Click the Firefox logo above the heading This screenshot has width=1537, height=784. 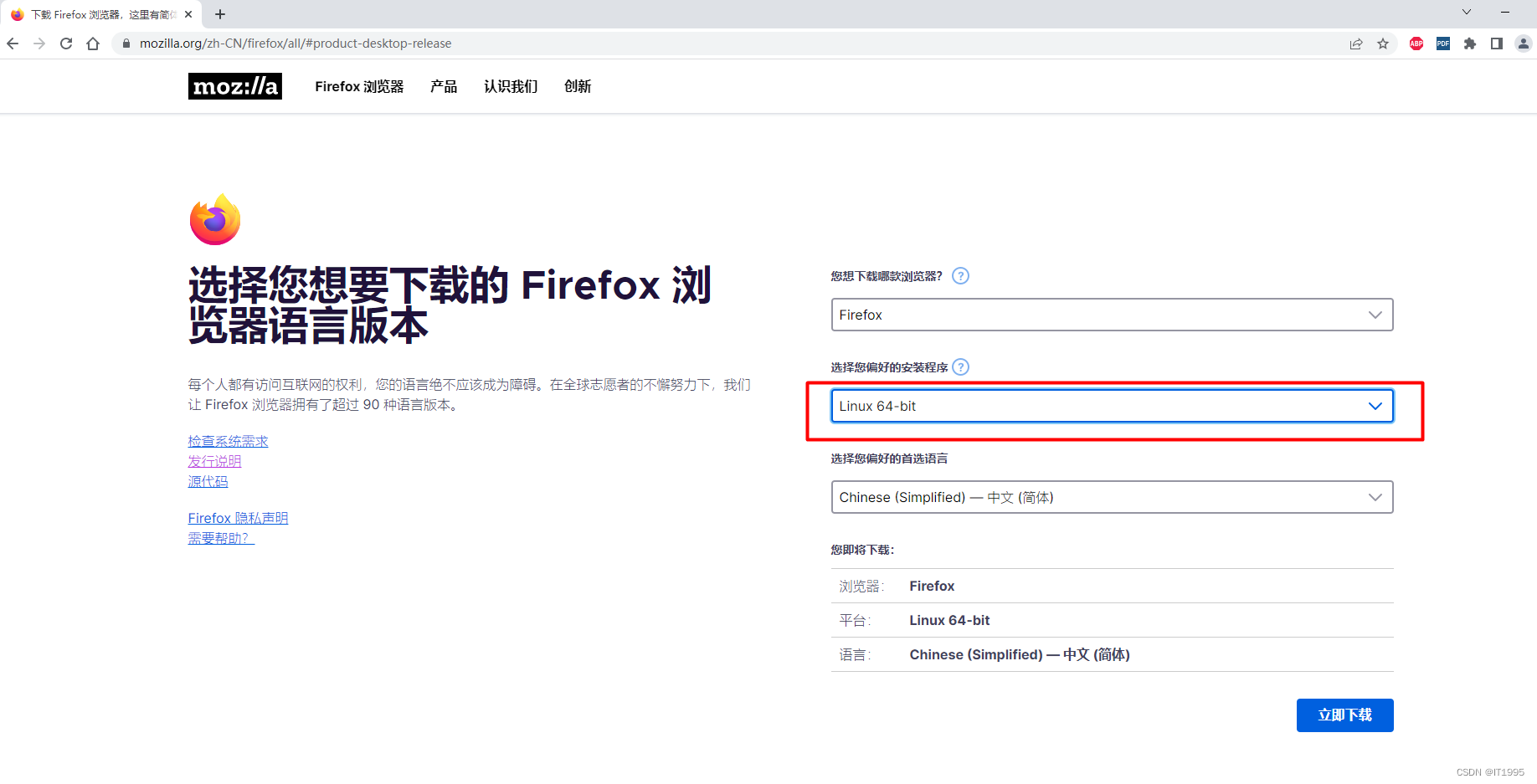coord(215,219)
